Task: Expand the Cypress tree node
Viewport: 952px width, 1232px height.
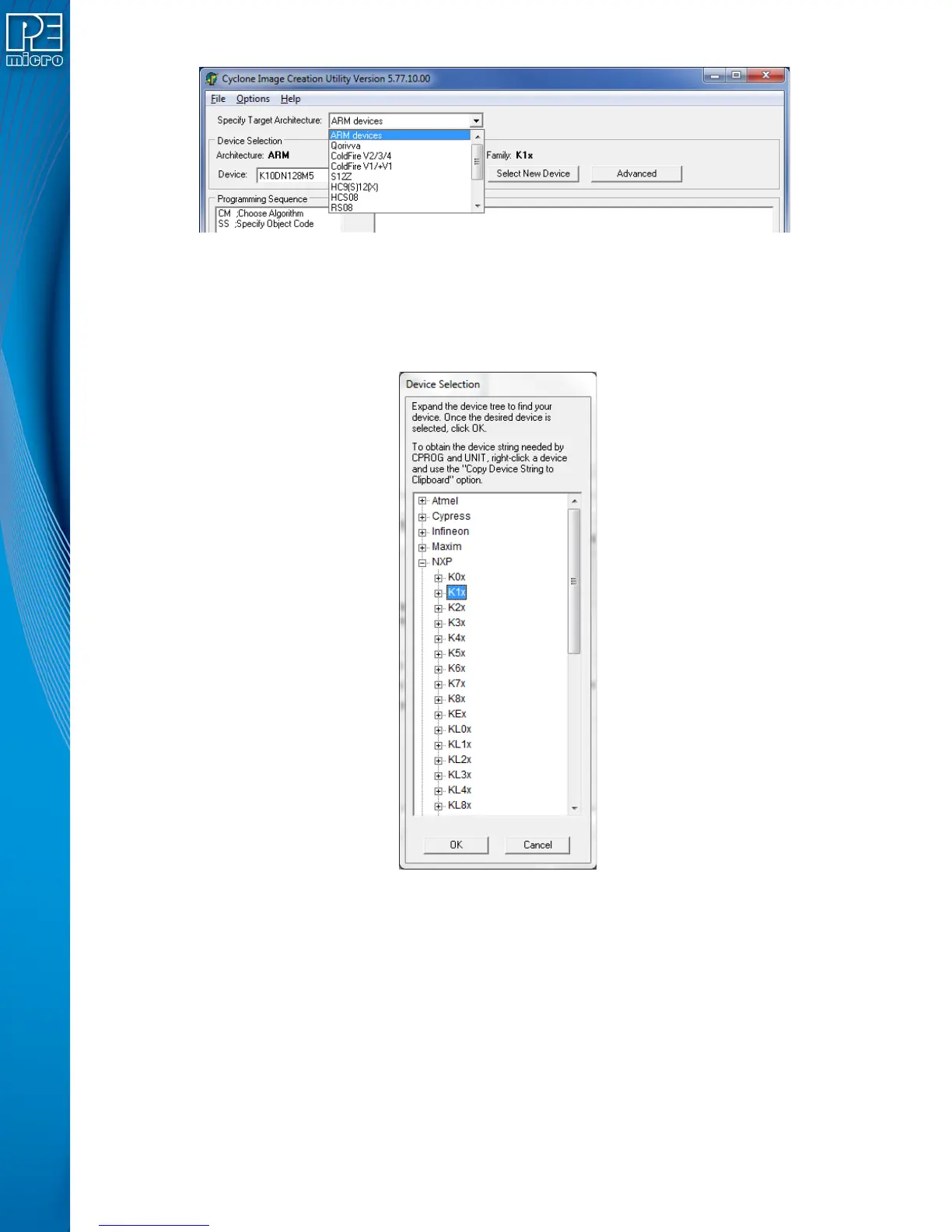Action: point(422,516)
